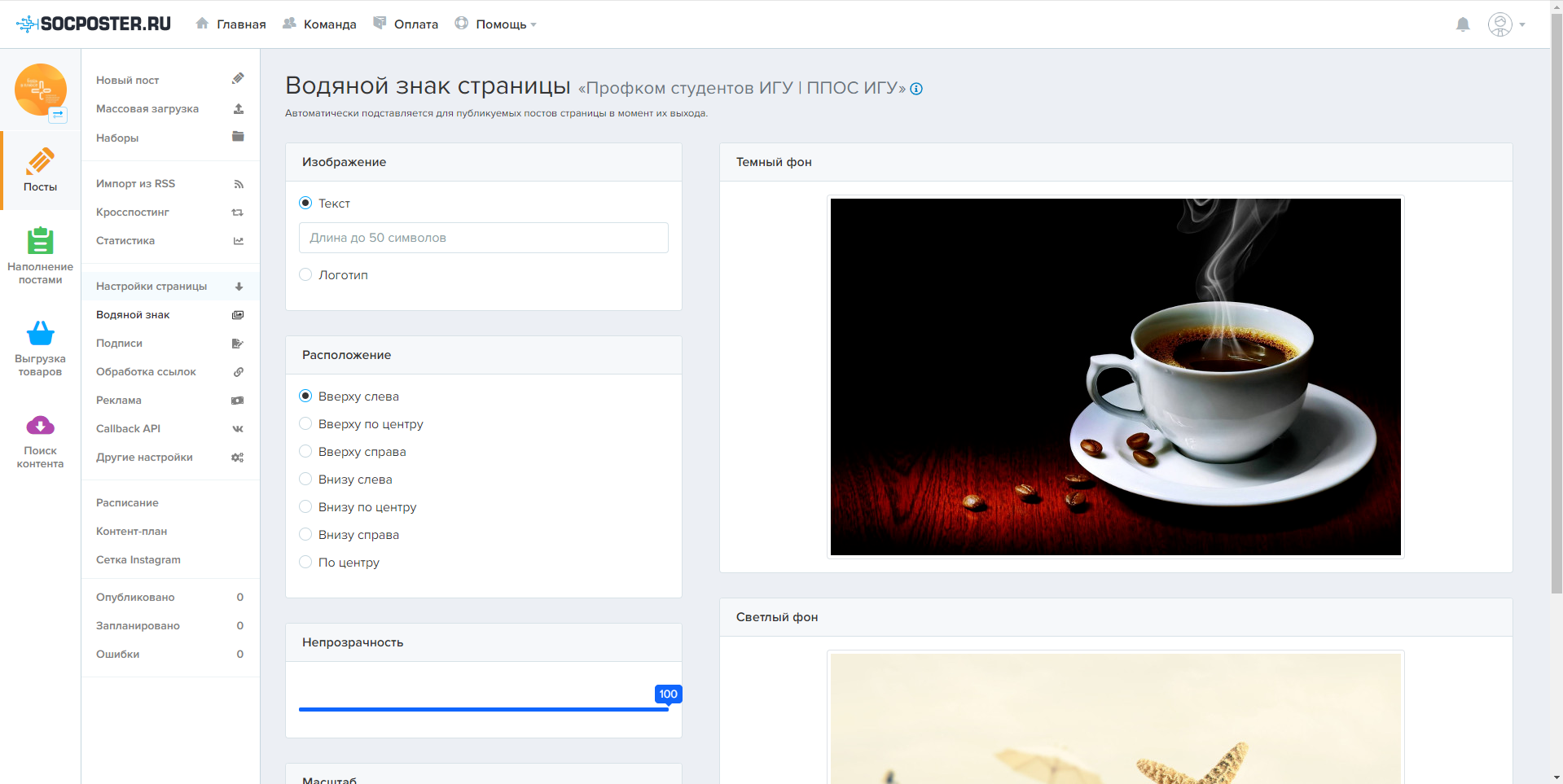Click the home icon for Главная
The width and height of the screenshot is (1563, 784).
point(202,24)
